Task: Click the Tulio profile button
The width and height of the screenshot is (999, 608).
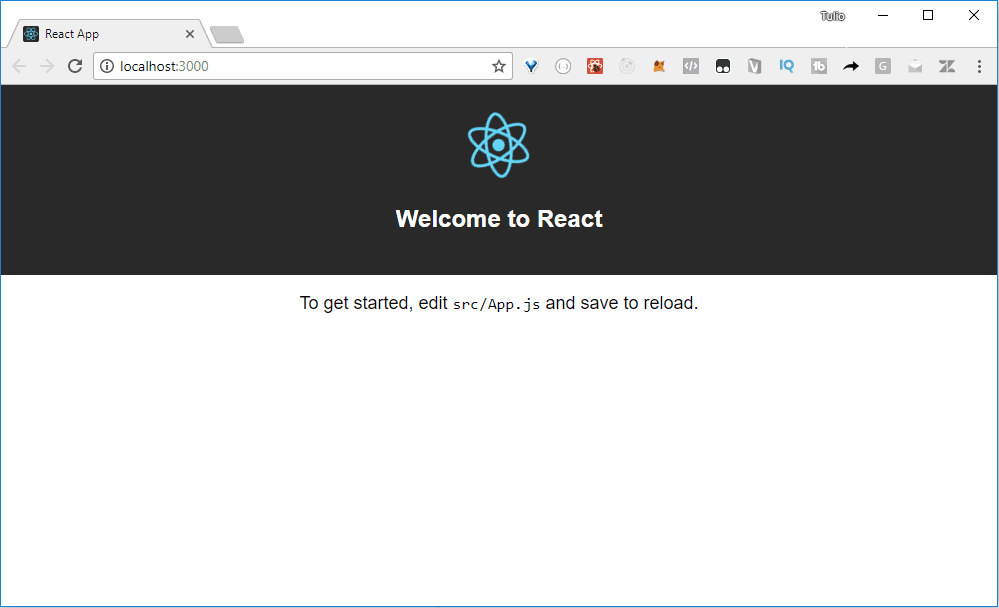Action: point(833,16)
